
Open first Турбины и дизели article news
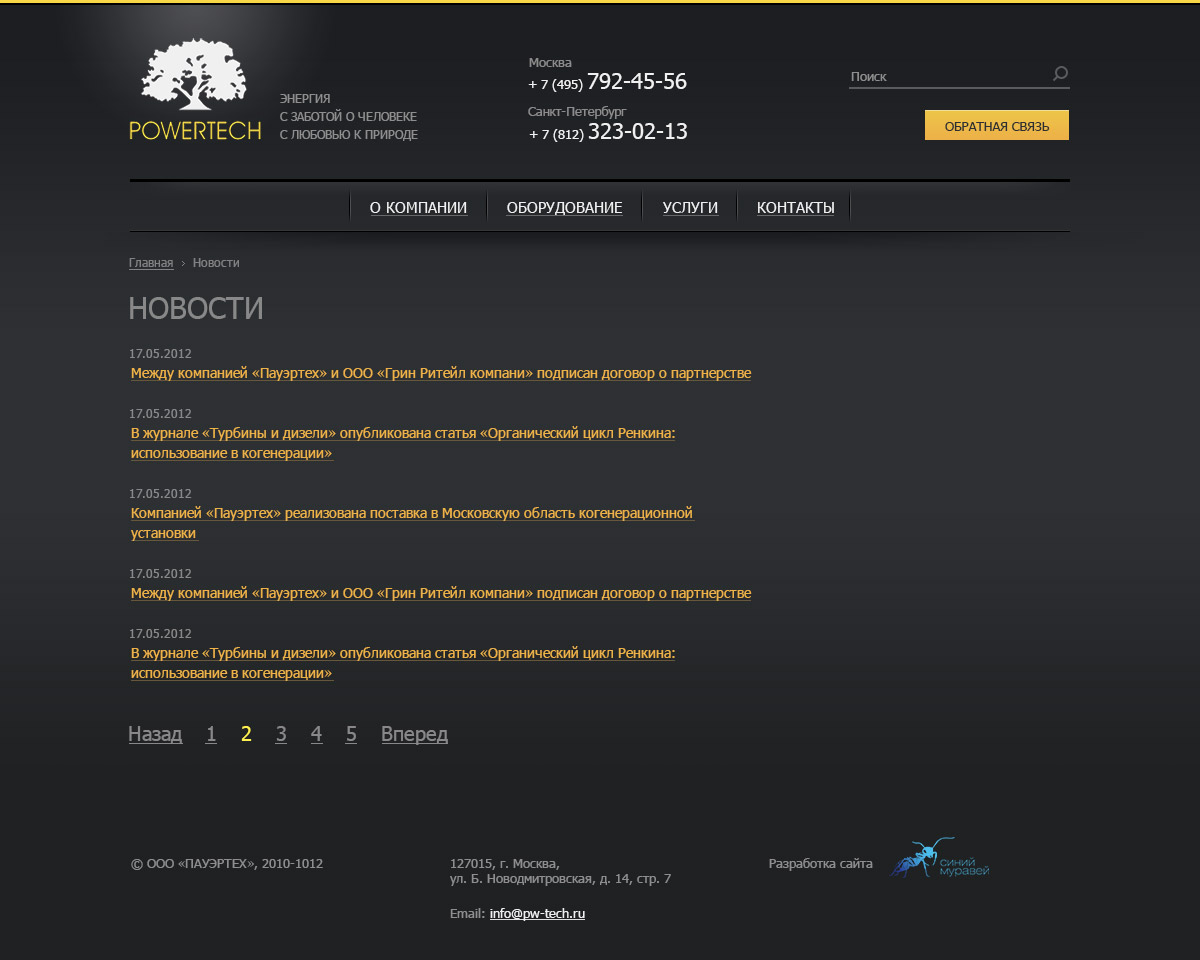tap(403, 443)
